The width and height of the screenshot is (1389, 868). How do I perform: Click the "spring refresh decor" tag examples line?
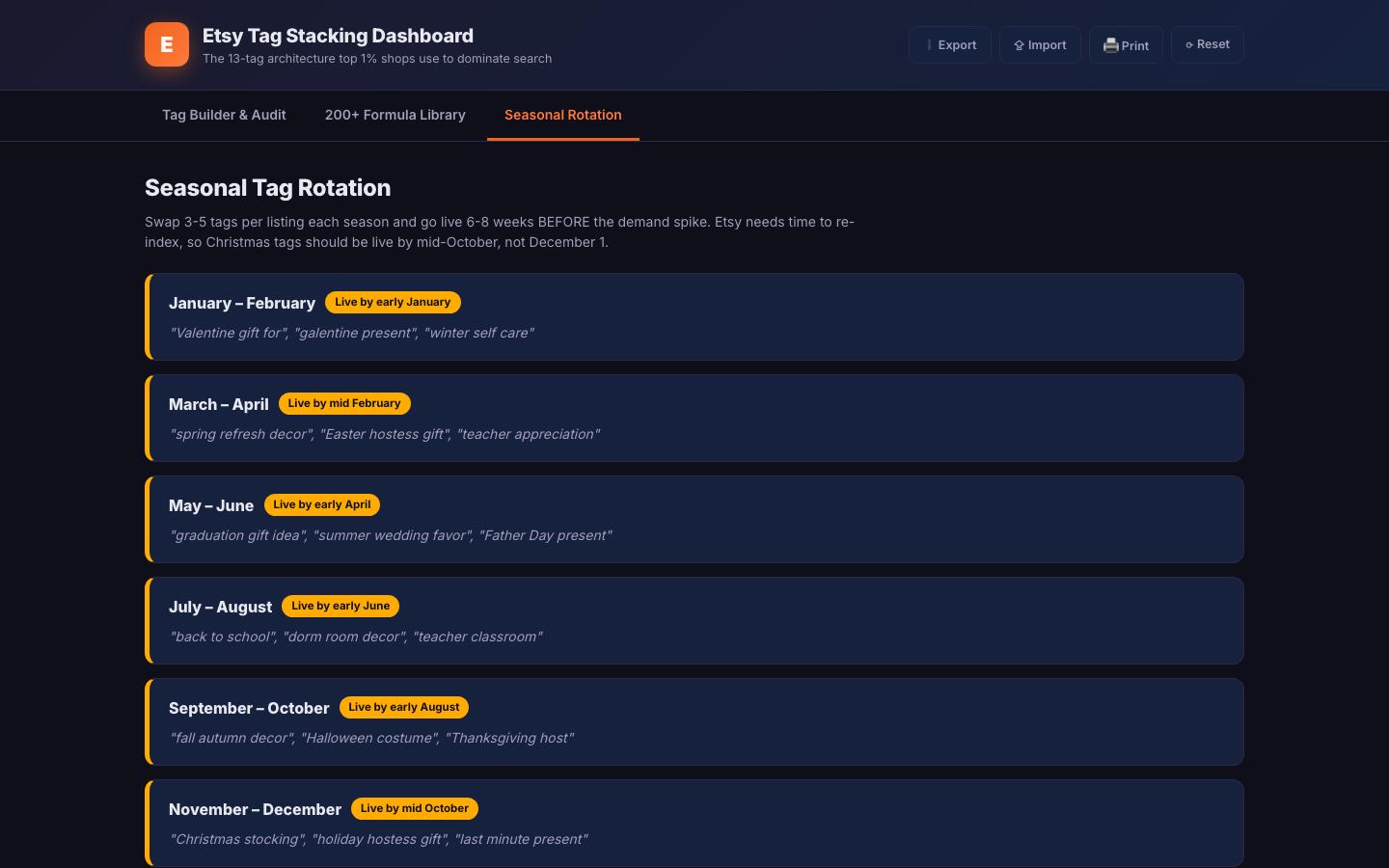coord(385,434)
